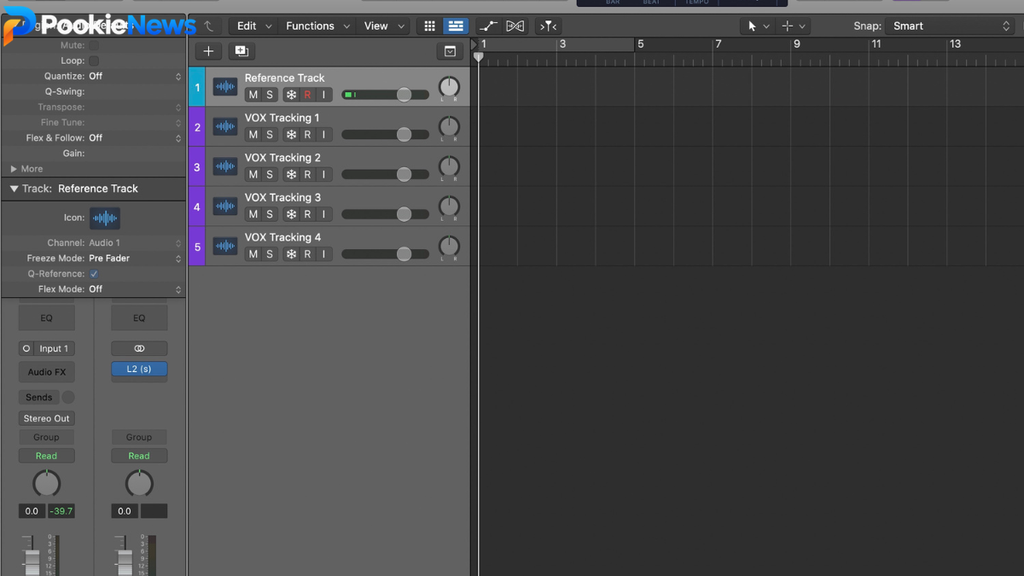Viewport: 1024px width, 576px height.
Task: Open the Functions menu
Action: coord(317,26)
